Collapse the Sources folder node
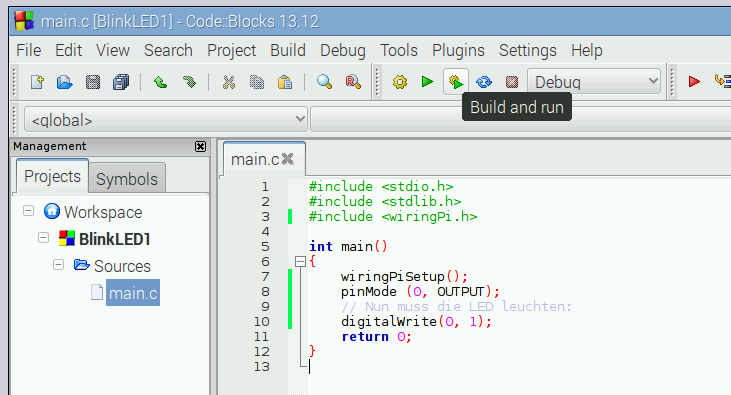731x395 pixels. click(58, 265)
